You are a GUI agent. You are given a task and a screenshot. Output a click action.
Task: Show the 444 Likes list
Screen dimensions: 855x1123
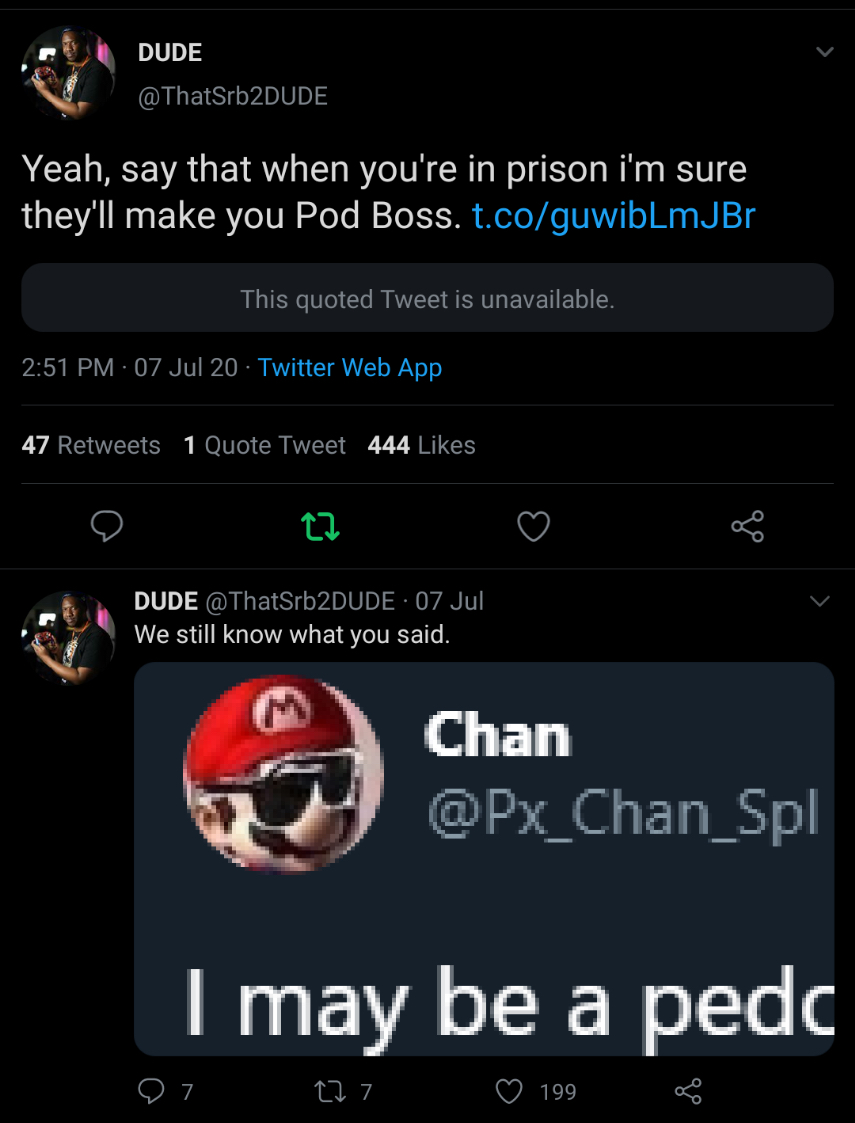(x=421, y=445)
